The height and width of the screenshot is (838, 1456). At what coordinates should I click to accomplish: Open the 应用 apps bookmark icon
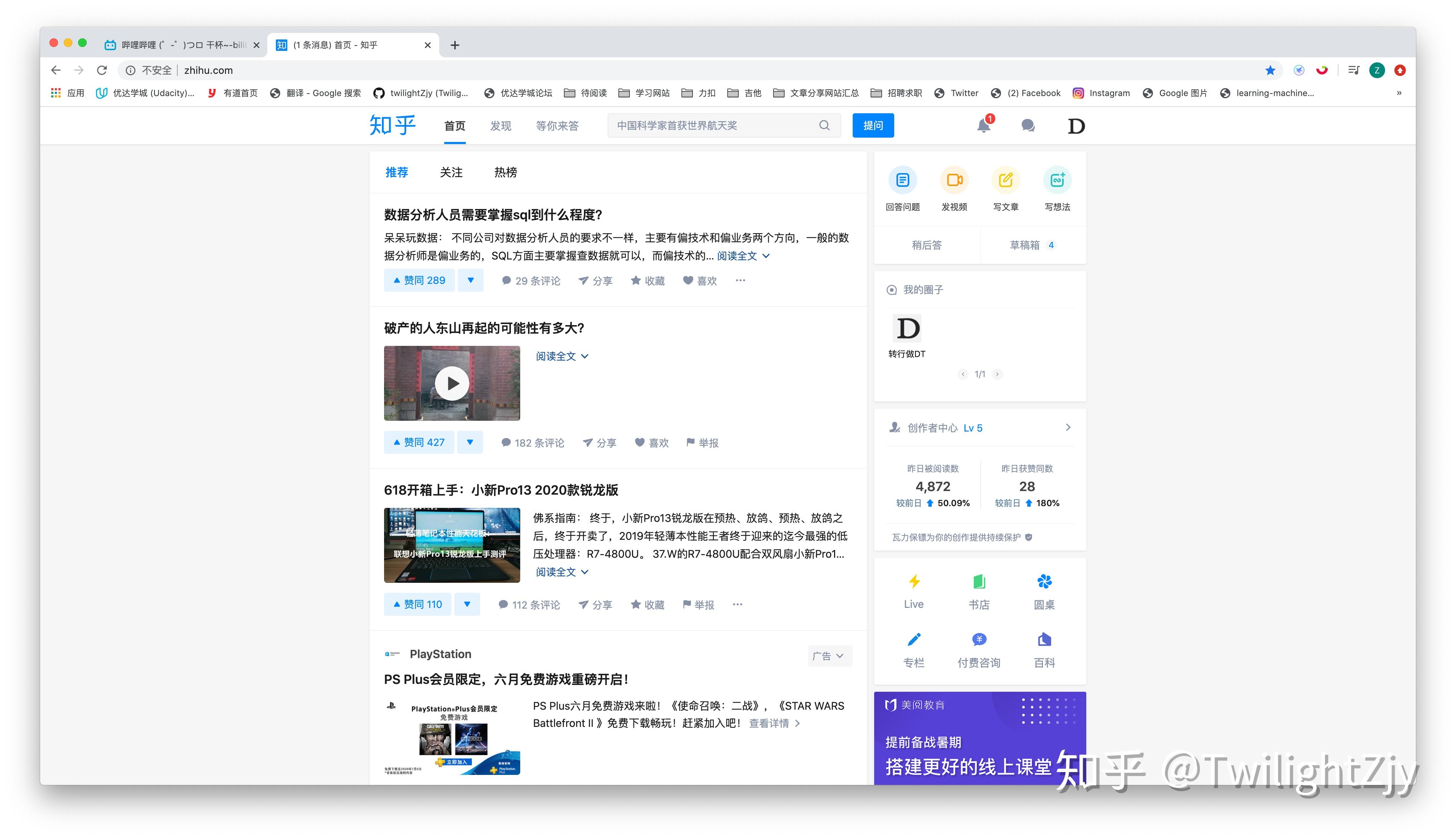(x=56, y=93)
